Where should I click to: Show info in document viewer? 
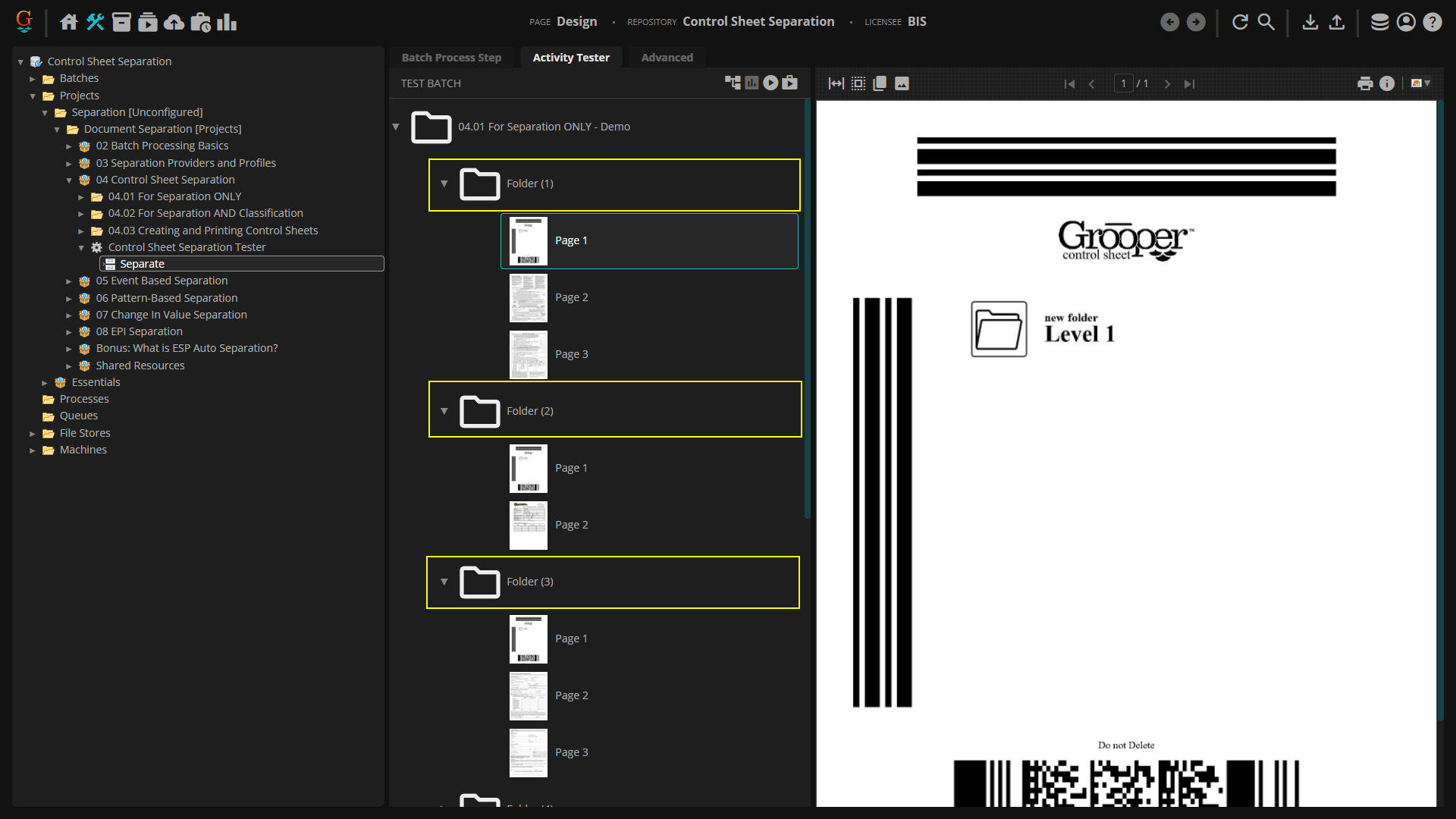click(1387, 83)
